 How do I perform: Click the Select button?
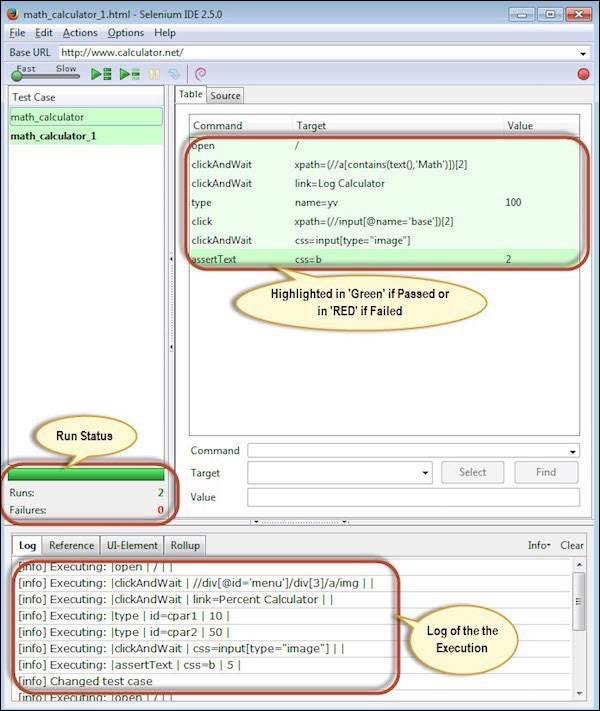click(473, 472)
